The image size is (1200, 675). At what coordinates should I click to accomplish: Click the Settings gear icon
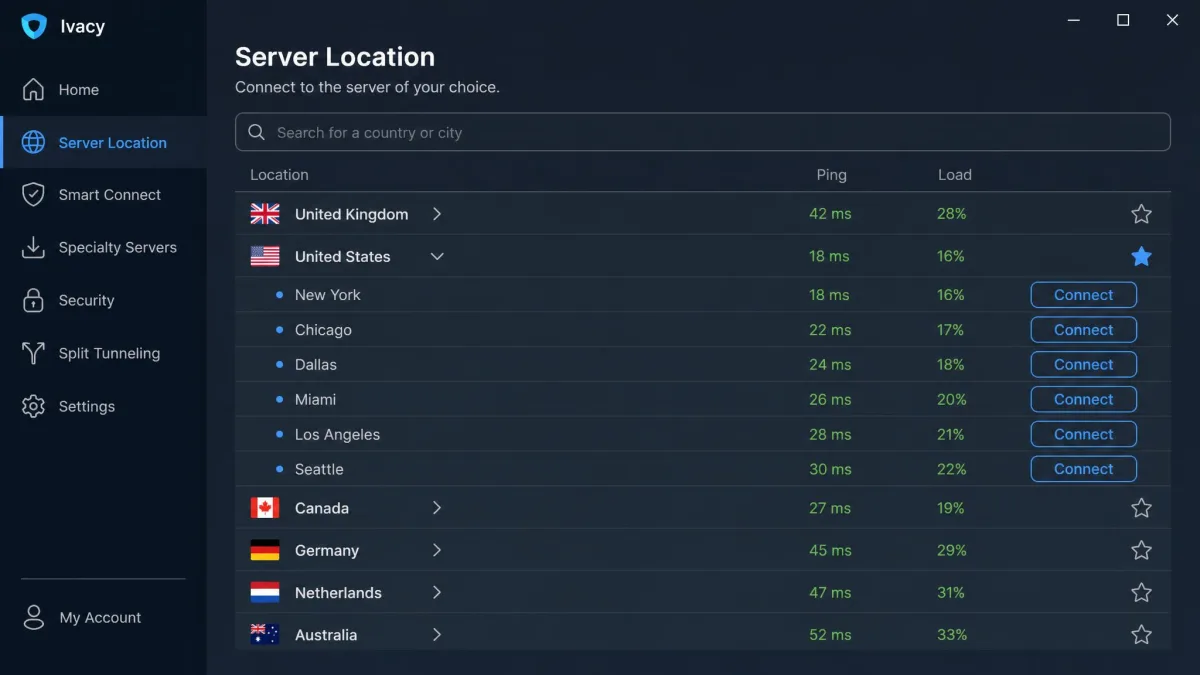[33, 406]
